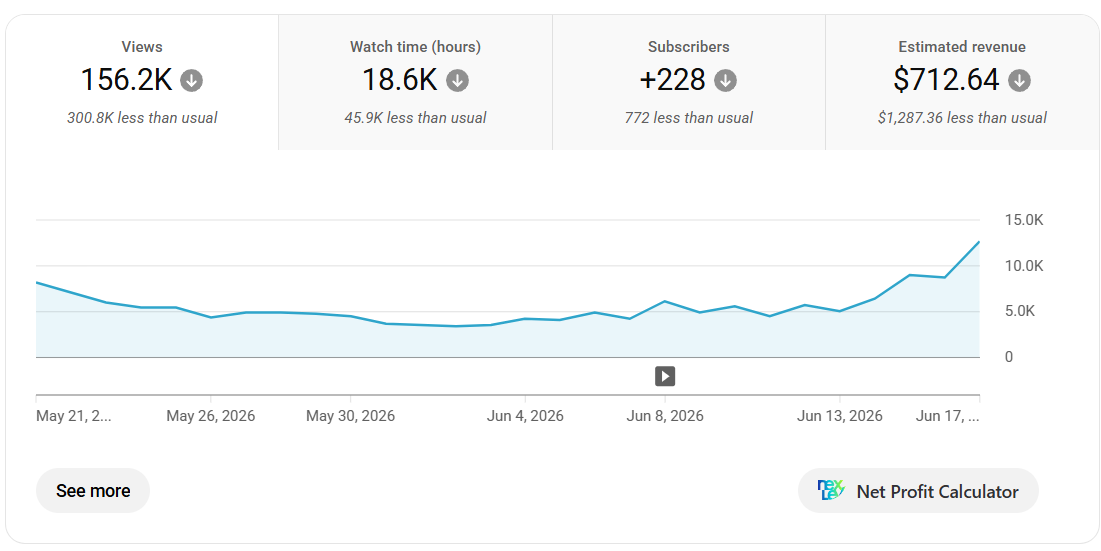Image resolution: width=1101 pixels, height=551 pixels.
Task: Click the '300.8K less than usual' text
Action: pyautogui.click(x=142, y=118)
